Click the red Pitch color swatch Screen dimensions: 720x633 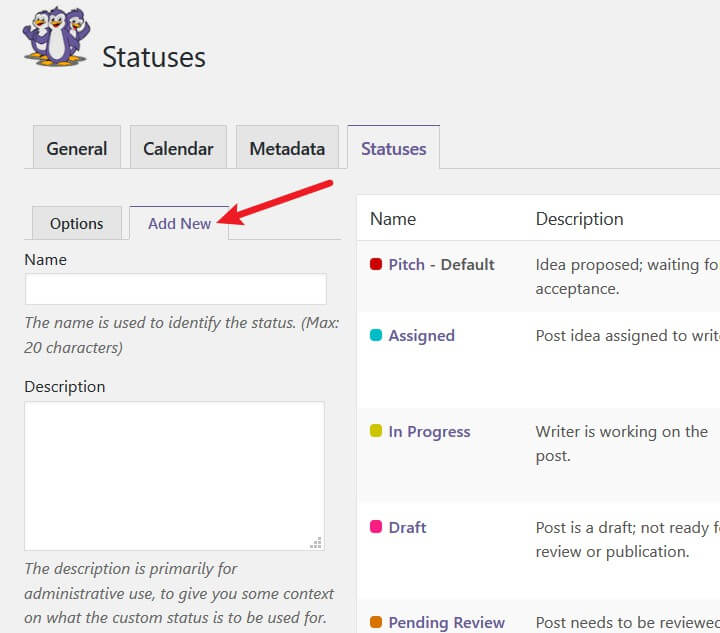click(x=376, y=264)
